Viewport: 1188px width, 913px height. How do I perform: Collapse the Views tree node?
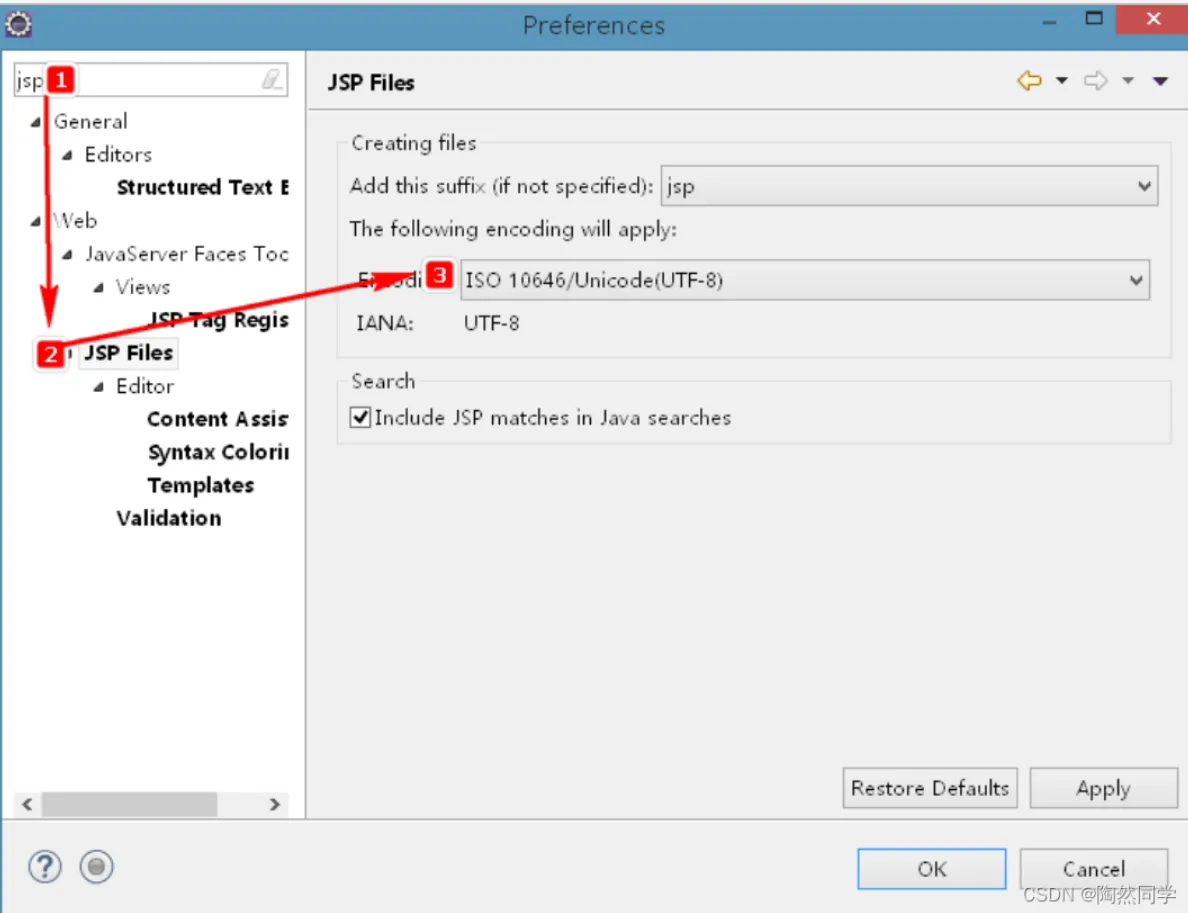click(x=98, y=288)
